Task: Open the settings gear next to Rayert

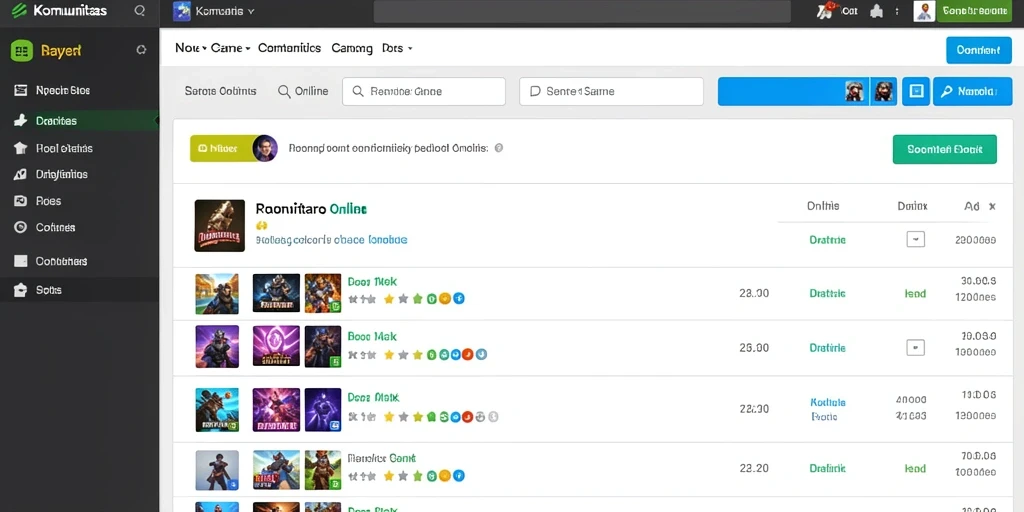Action: 141,50
